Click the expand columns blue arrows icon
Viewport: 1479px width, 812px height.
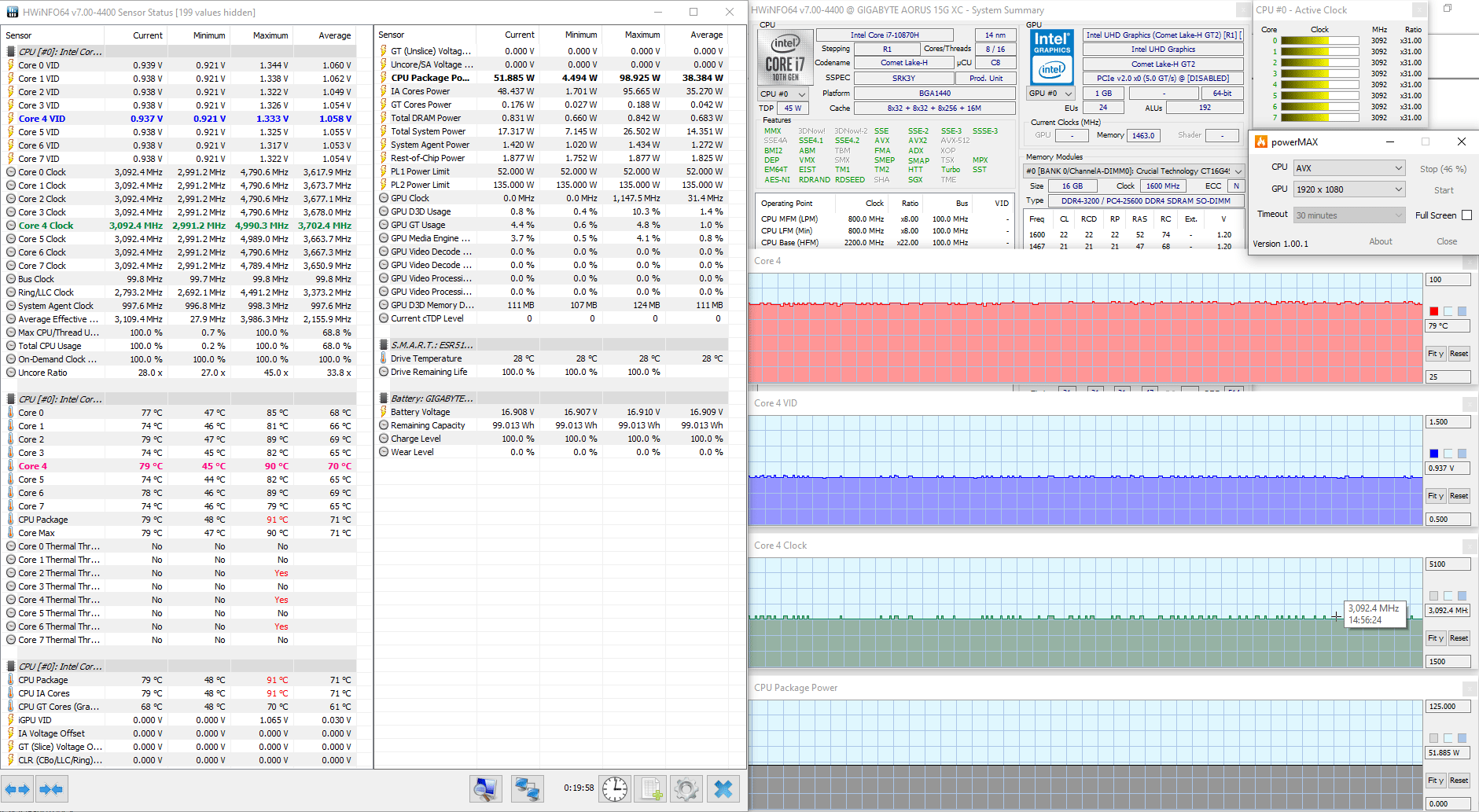tap(17, 789)
